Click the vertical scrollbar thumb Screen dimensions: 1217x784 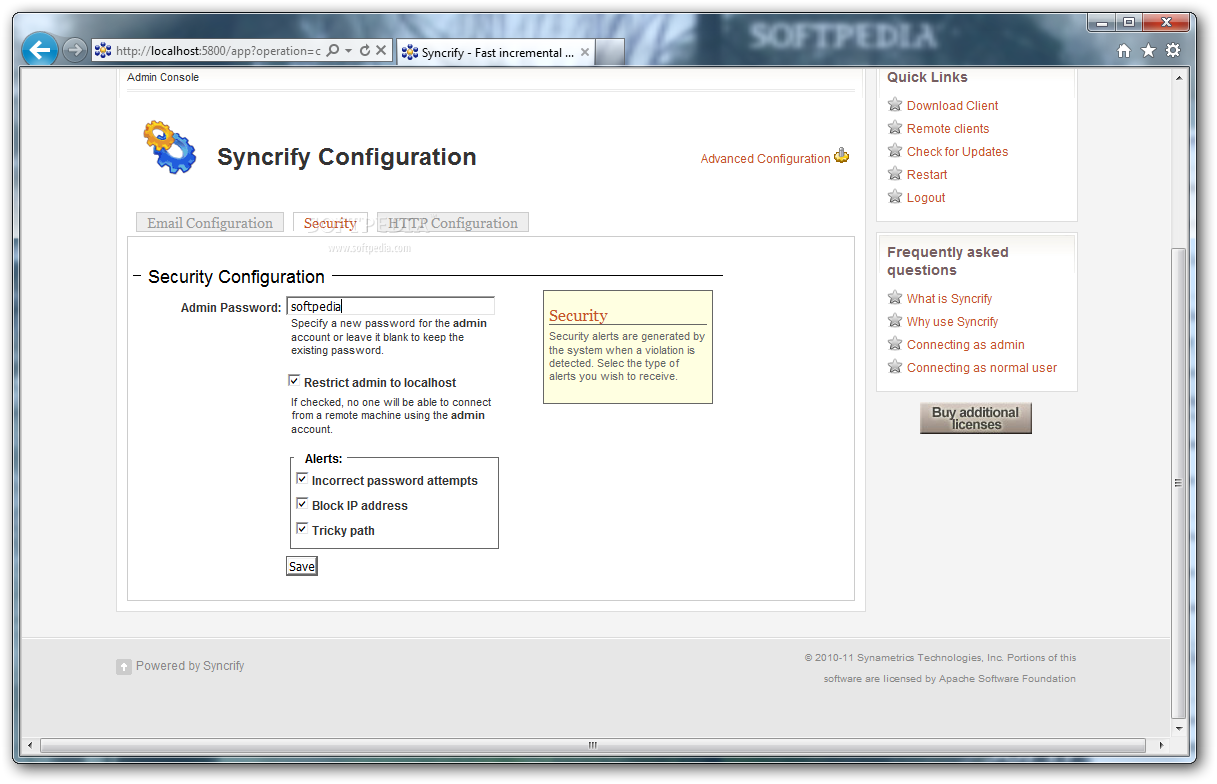[1178, 482]
